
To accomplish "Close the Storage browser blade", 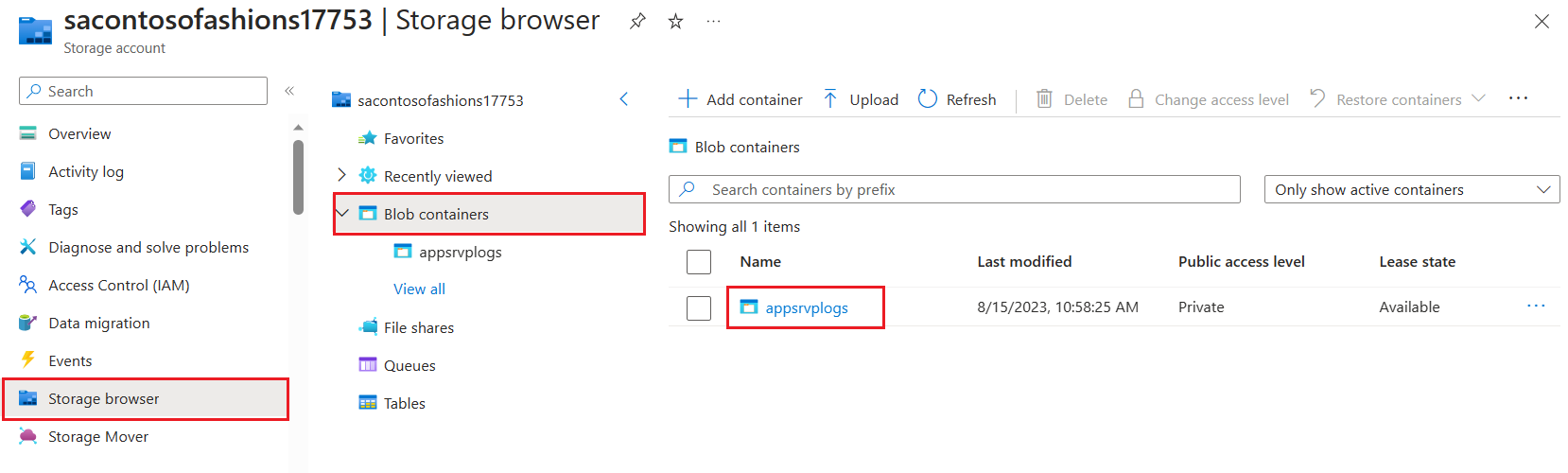I will click(x=1542, y=21).
